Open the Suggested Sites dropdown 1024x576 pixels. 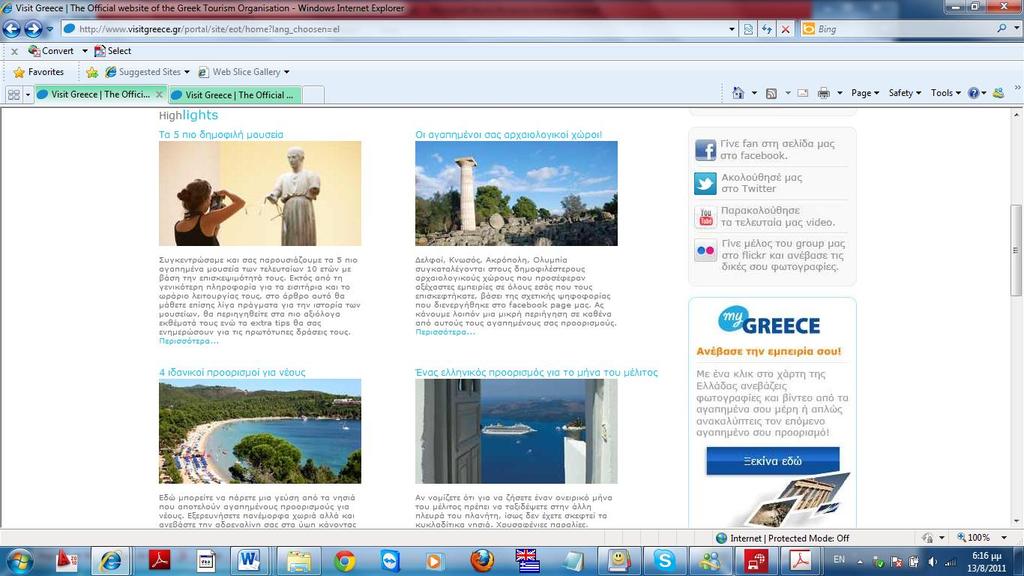coord(147,72)
